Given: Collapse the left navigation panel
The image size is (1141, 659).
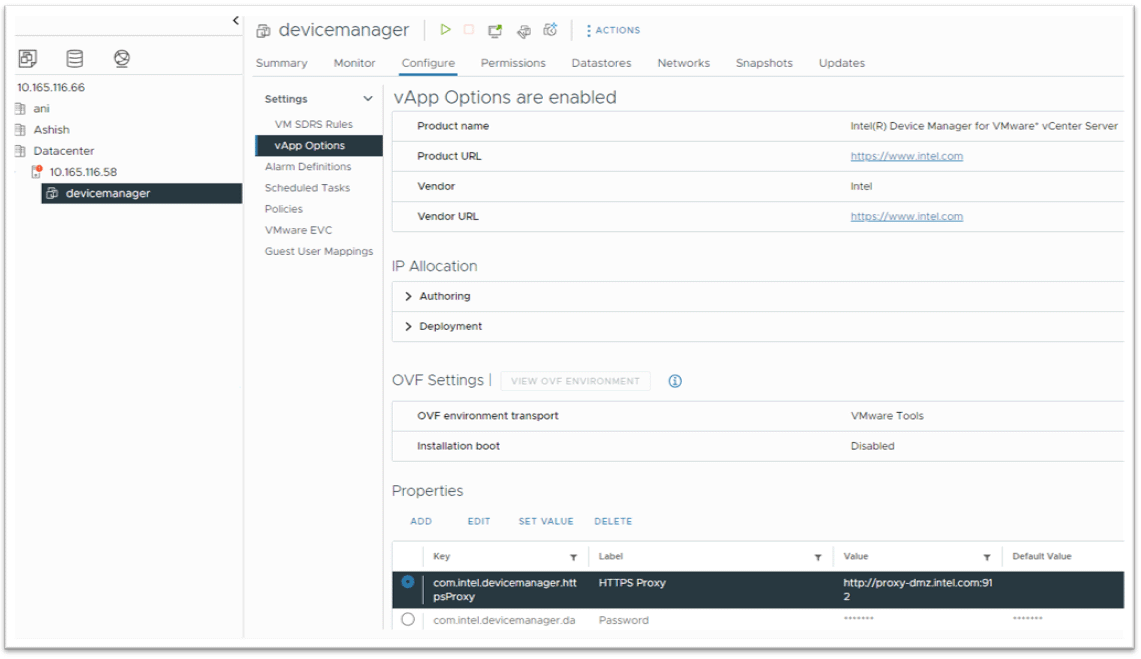Looking at the screenshot, I should point(236,20).
